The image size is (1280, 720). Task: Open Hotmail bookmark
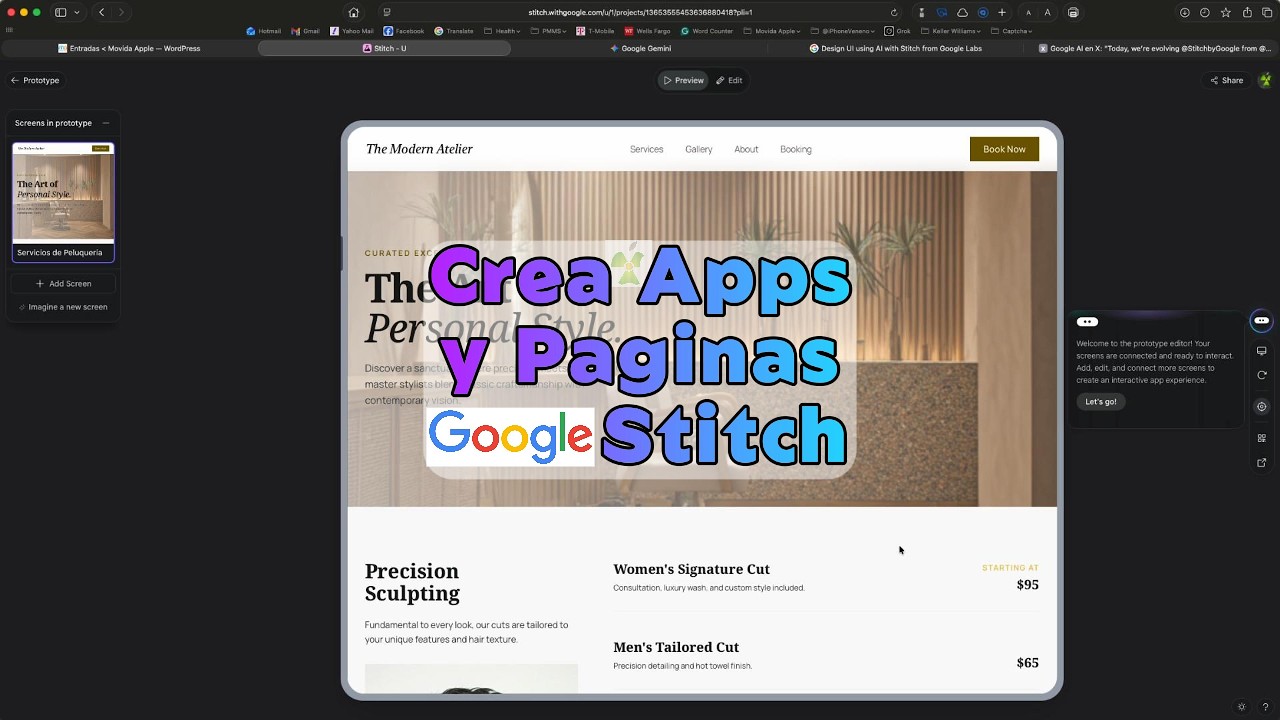pyautogui.click(x=264, y=31)
